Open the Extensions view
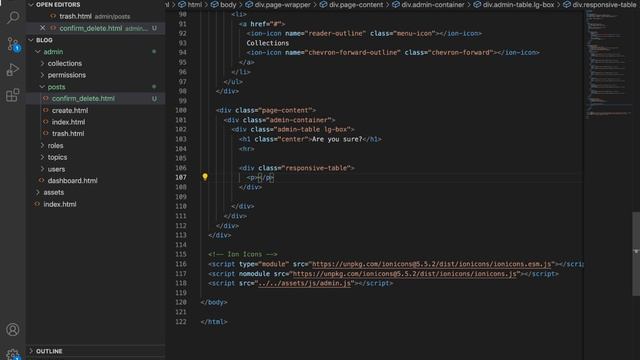The height and width of the screenshot is (360, 640). pos(13,96)
